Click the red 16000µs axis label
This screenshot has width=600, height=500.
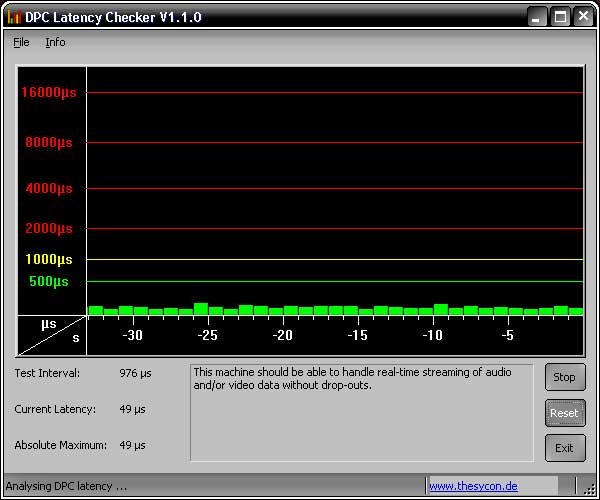click(x=49, y=93)
